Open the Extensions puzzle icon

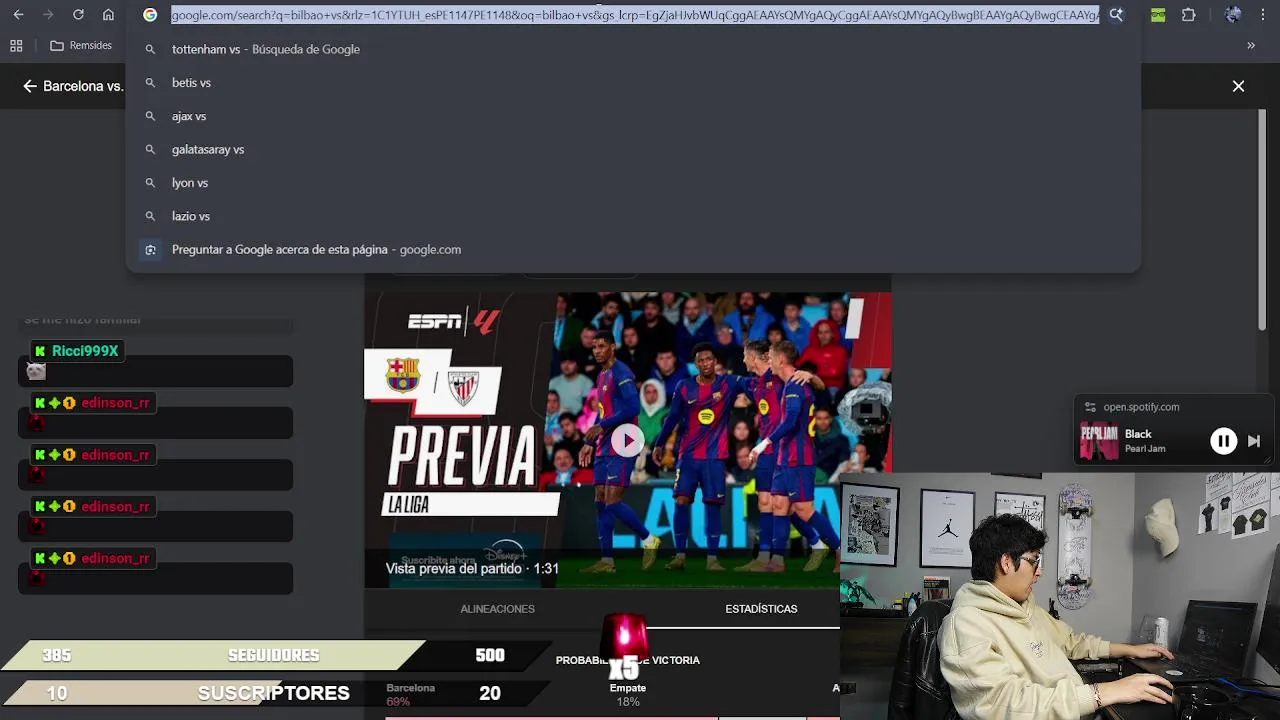pyautogui.click(x=1188, y=15)
